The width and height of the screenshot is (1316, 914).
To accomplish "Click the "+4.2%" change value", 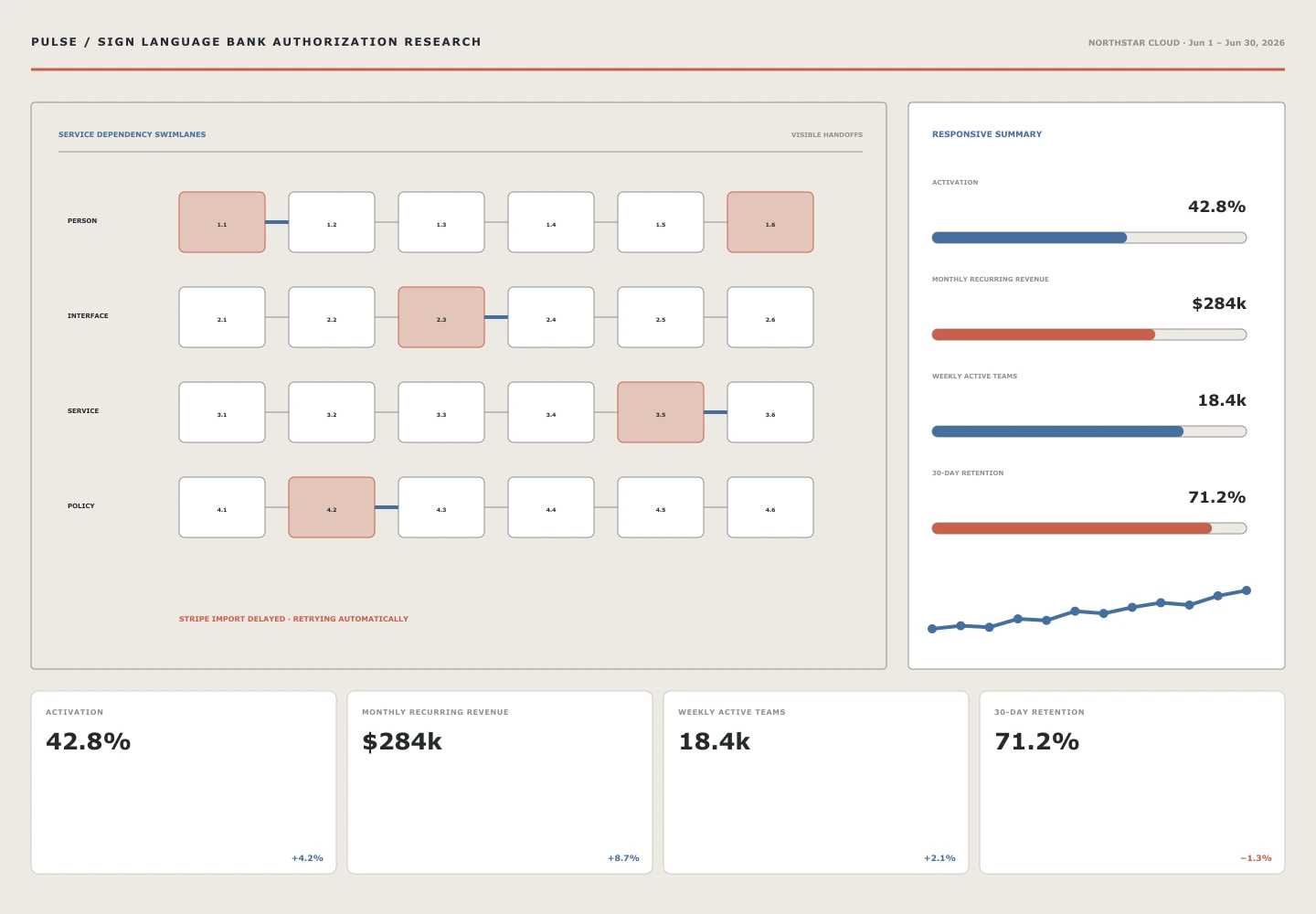I will pos(307,858).
